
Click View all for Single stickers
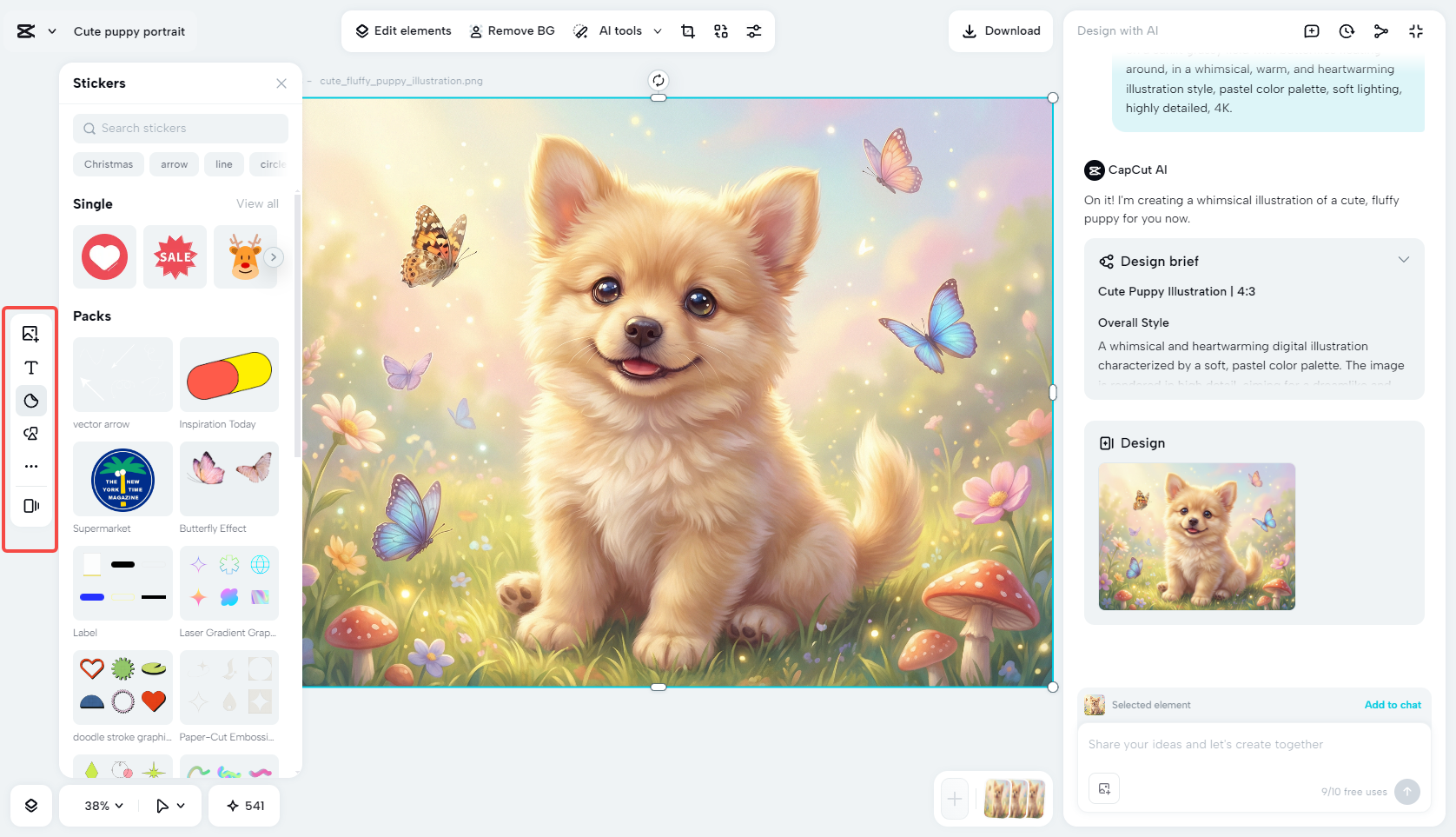[x=257, y=204]
